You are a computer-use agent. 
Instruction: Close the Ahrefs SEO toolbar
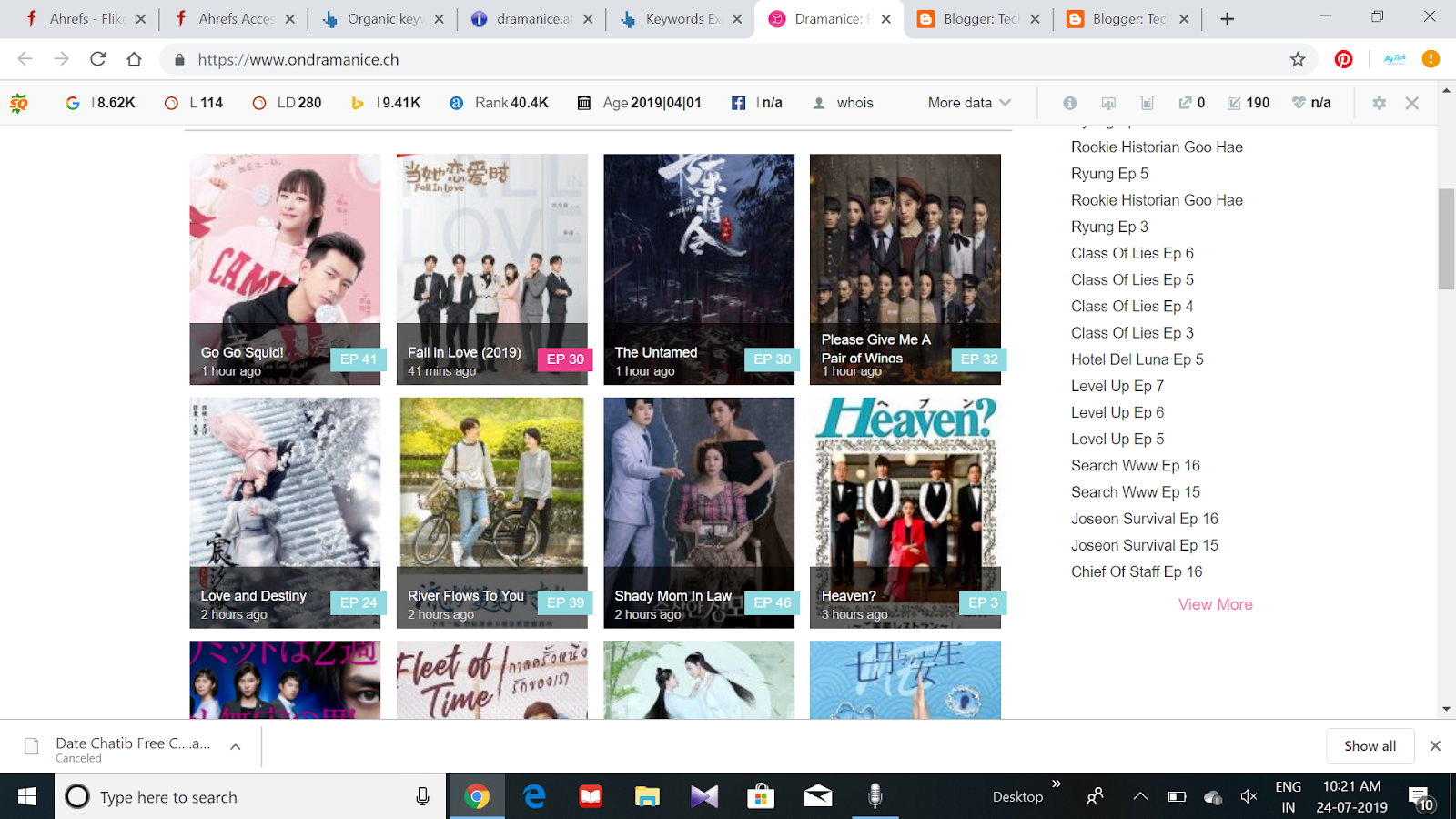(x=1411, y=103)
